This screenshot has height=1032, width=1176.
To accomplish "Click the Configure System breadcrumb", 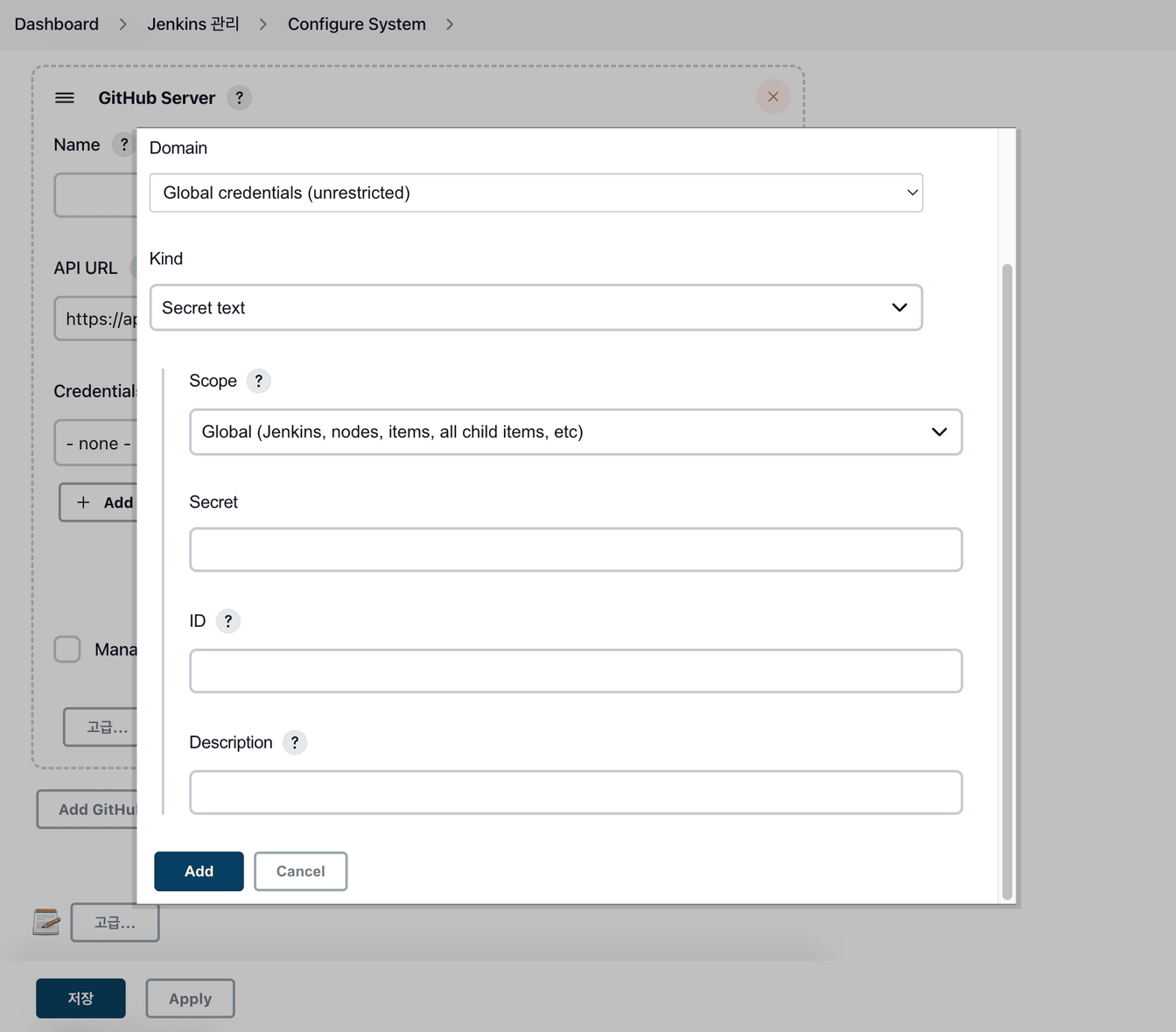I will click(357, 25).
